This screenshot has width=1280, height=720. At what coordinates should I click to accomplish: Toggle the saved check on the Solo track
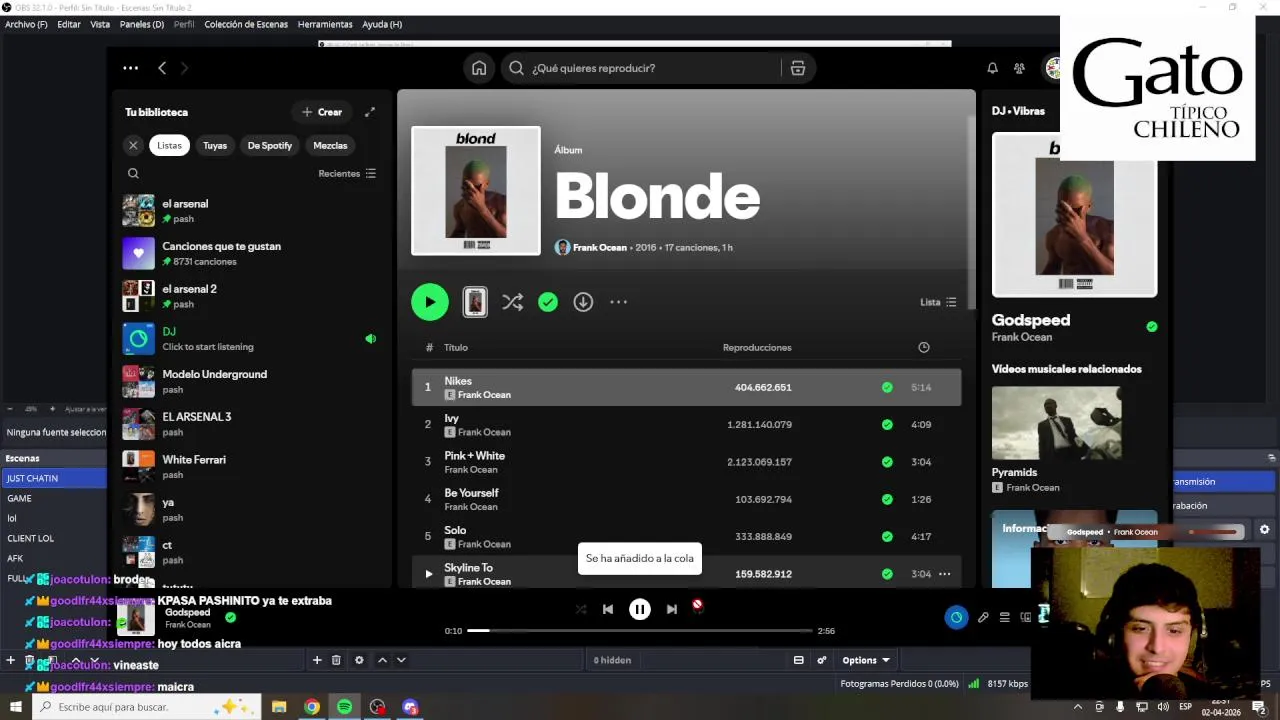(887, 536)
